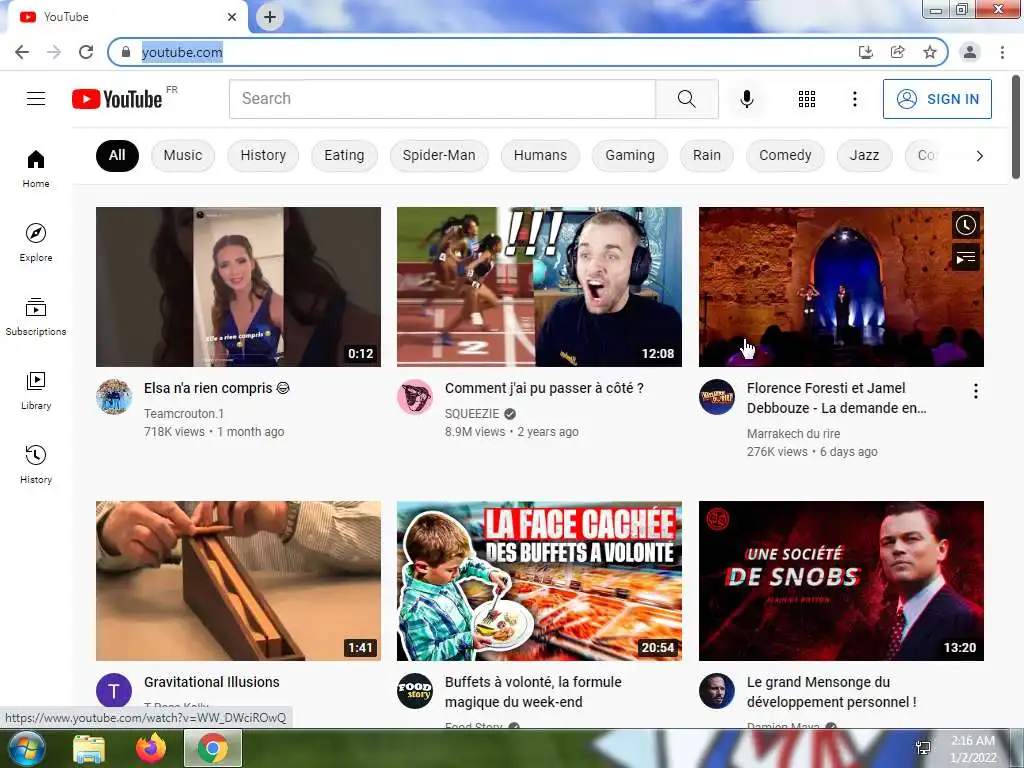
Task: Bookmark this page with star icon
Action: (930, 52)
